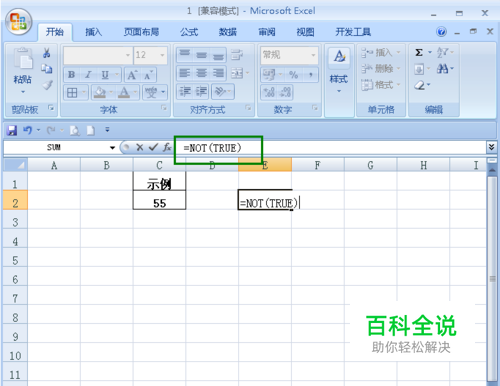Align text right

click(218, 73)
